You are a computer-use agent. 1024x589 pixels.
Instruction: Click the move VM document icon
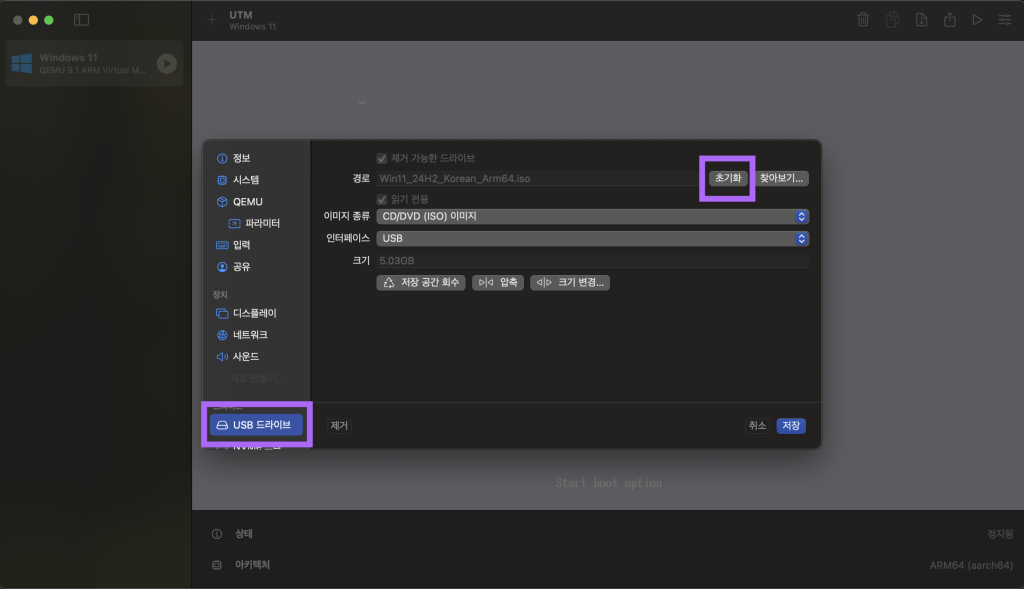tap(921, 20)
